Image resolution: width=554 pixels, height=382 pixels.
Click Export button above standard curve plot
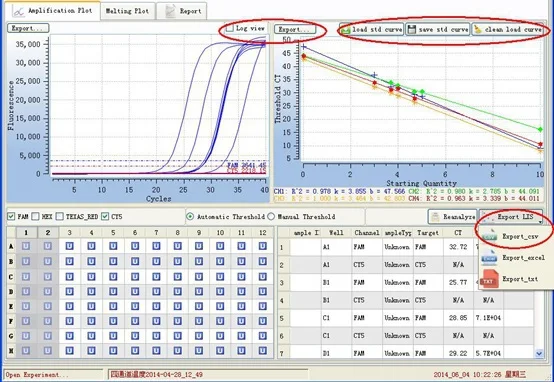pyautogui.click(x=295, y=30)
